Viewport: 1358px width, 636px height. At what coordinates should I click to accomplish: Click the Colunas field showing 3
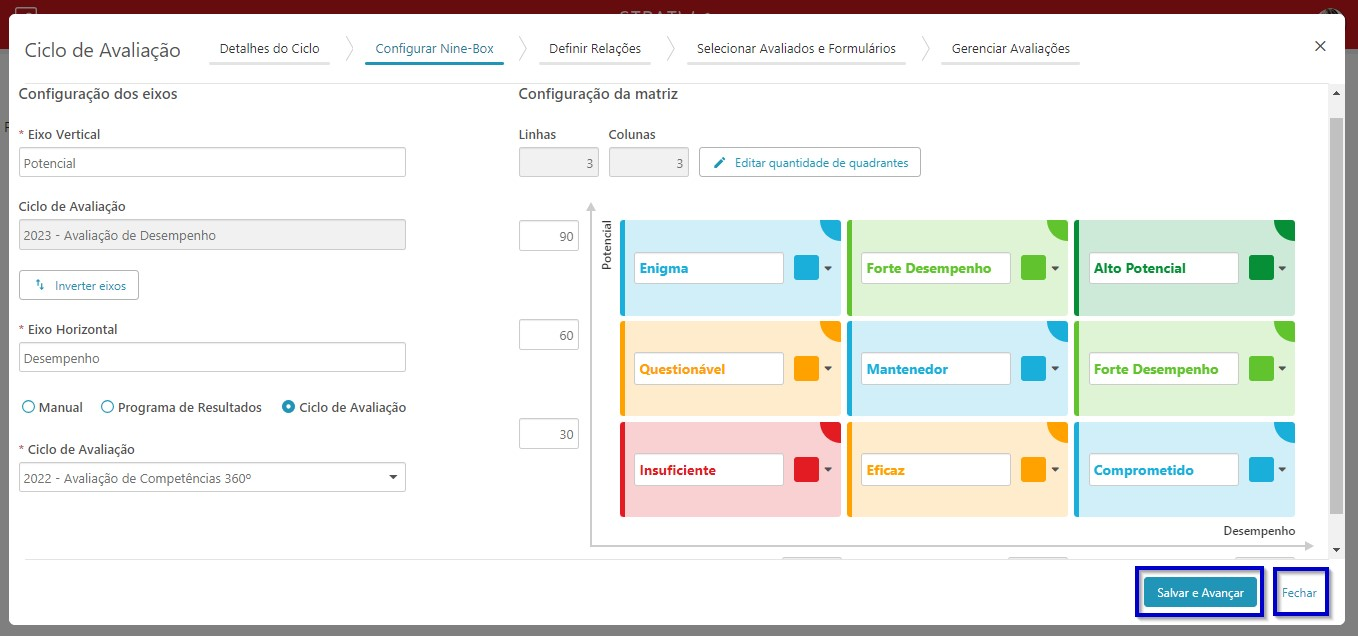coord(649,163)
